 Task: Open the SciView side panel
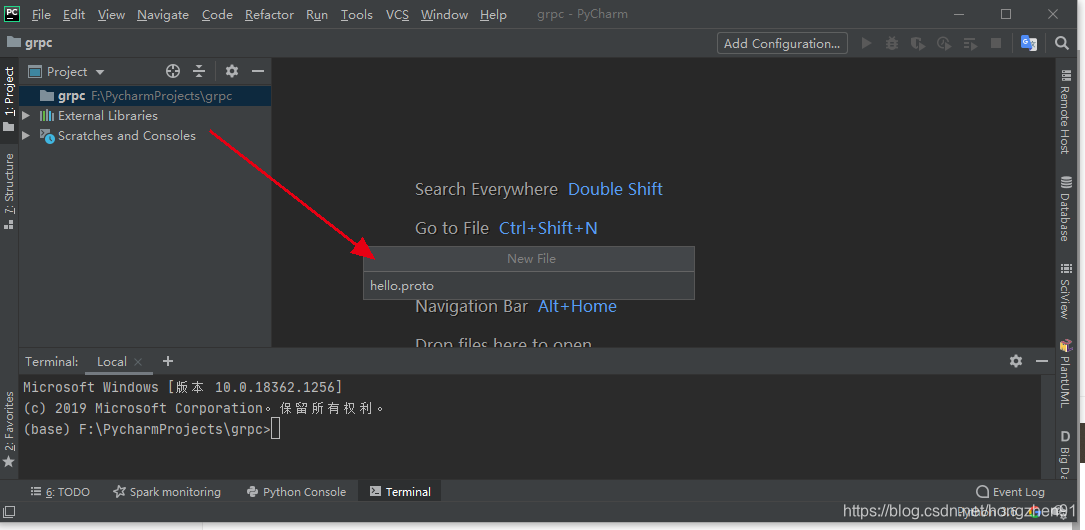[x=1066, y=291]
